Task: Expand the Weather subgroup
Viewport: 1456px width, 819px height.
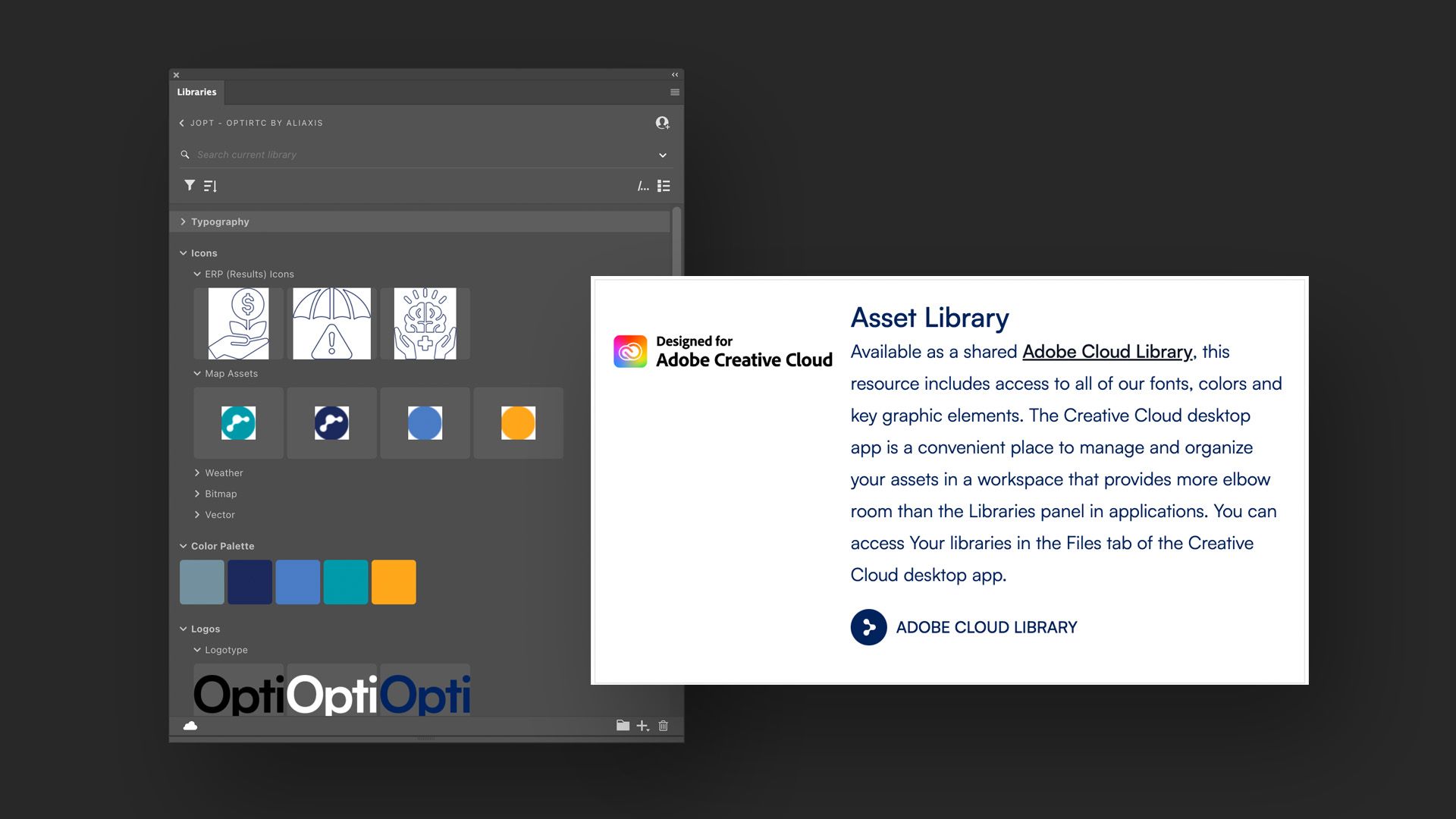Action: tap(197, 472)
